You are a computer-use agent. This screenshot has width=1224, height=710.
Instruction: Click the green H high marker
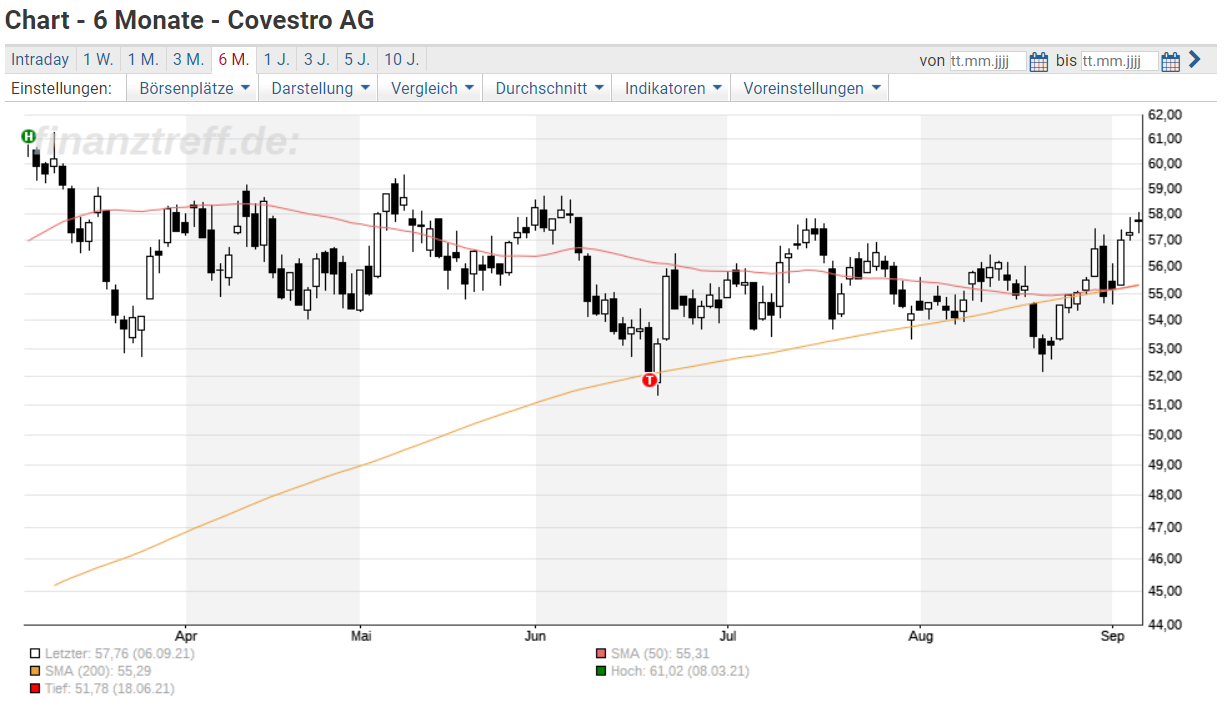point(28,136)
